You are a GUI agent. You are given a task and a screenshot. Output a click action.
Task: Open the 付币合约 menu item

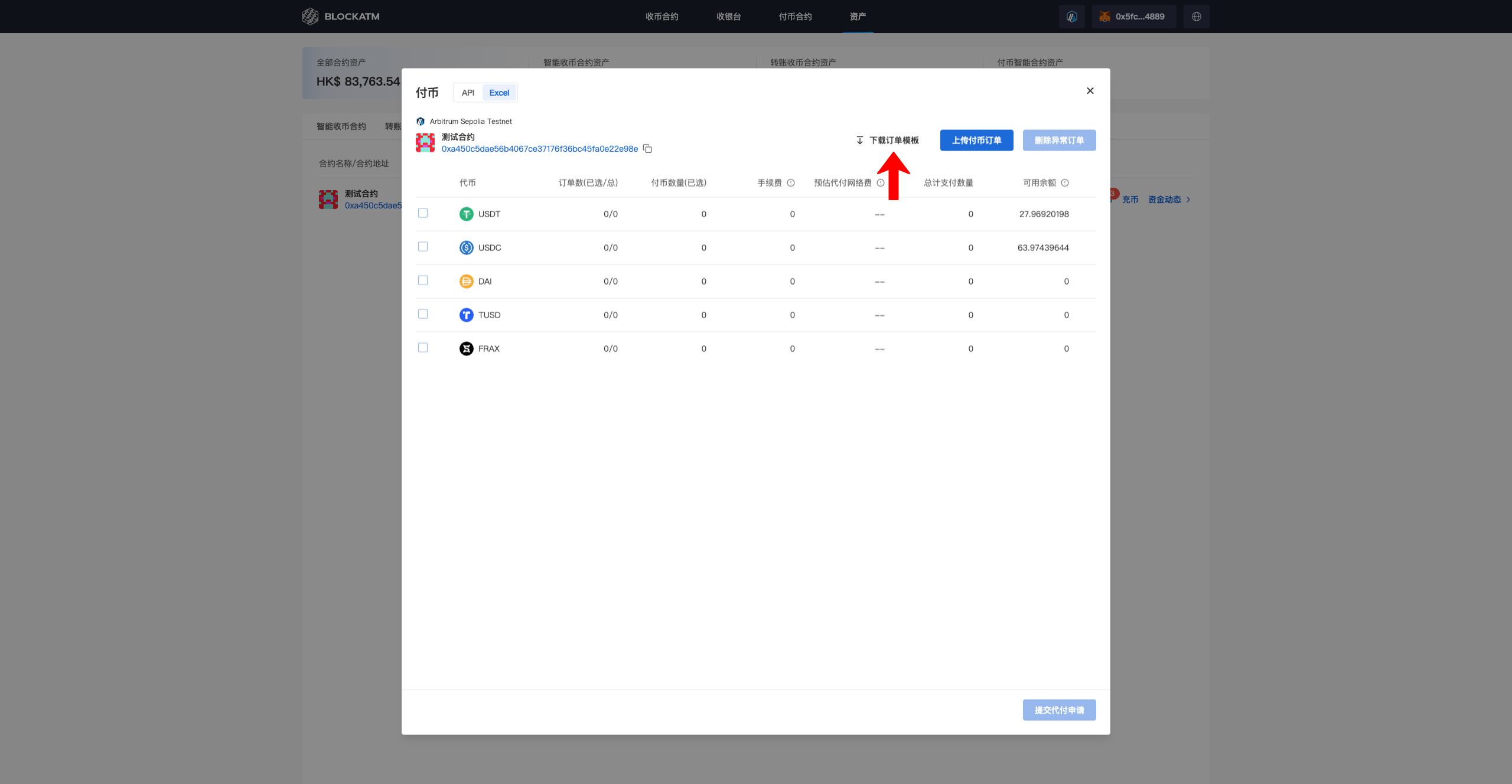click(x=795, y=17)
